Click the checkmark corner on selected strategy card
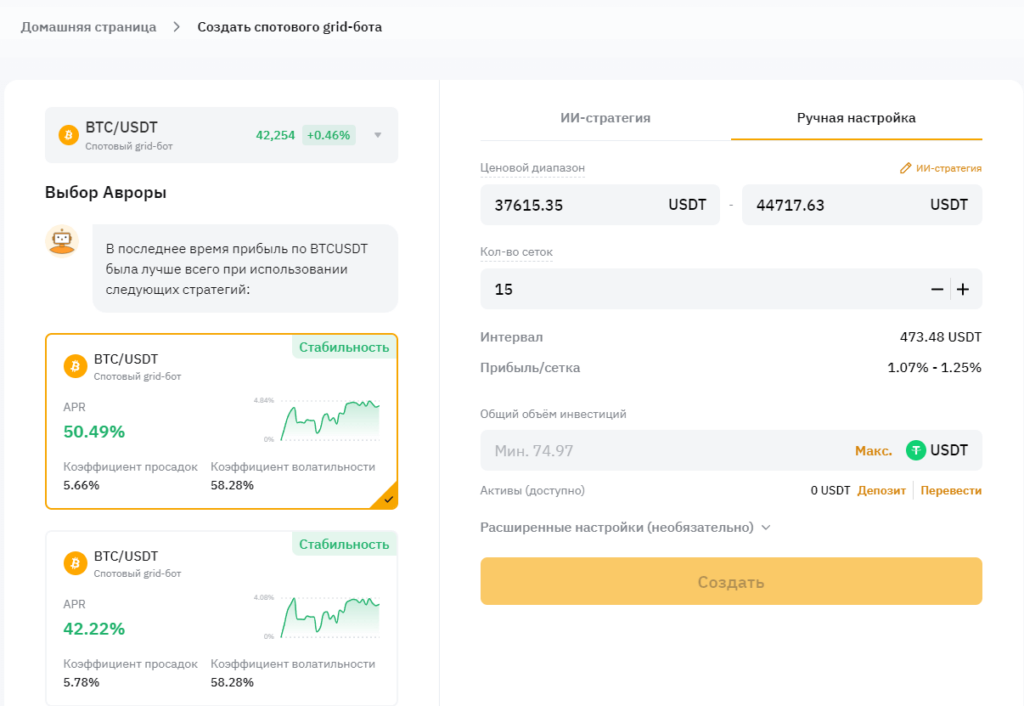 pyautogui.click(x=388, y=499)
